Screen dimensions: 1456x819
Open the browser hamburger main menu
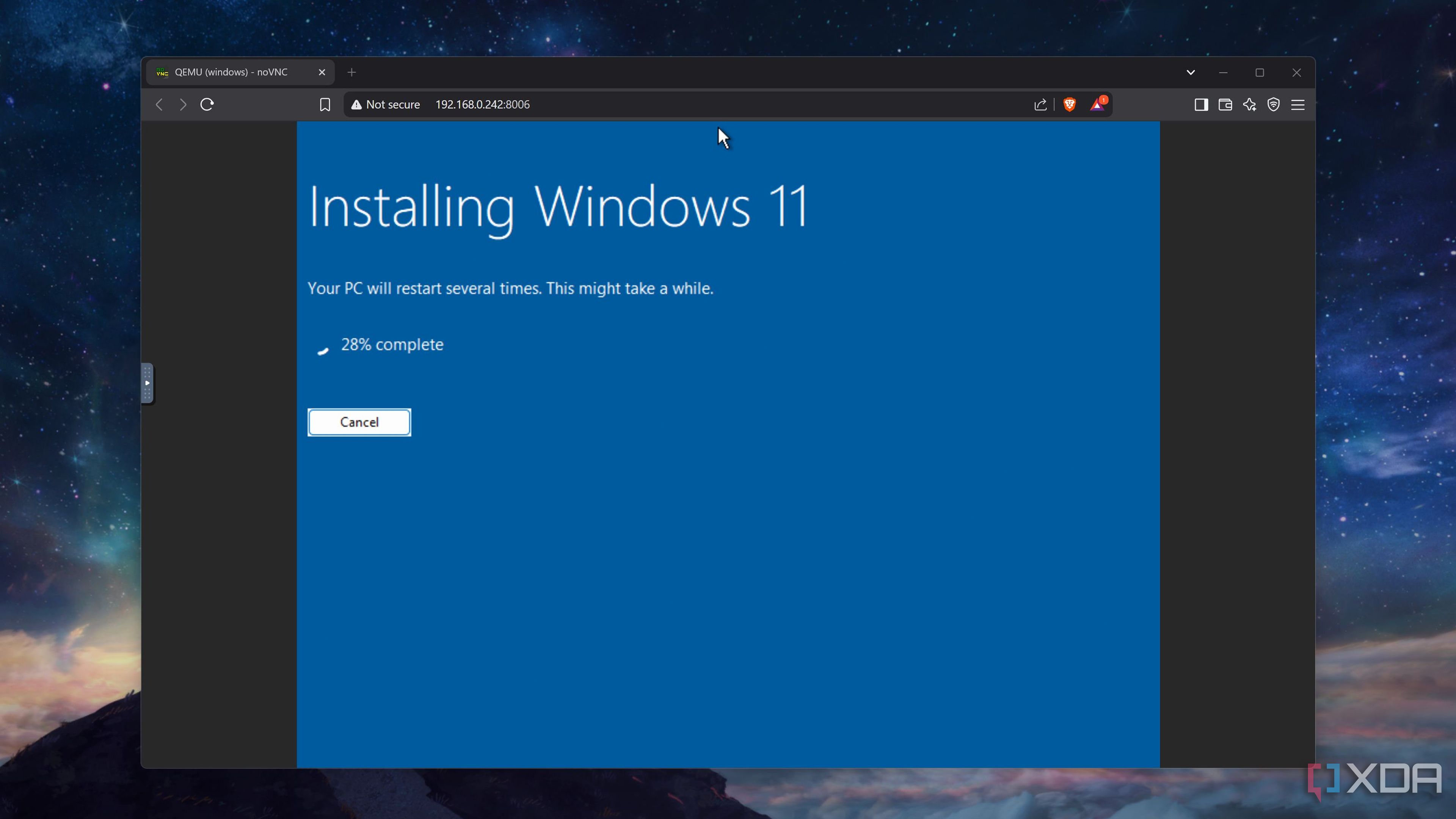click(x=1298, y=105)
